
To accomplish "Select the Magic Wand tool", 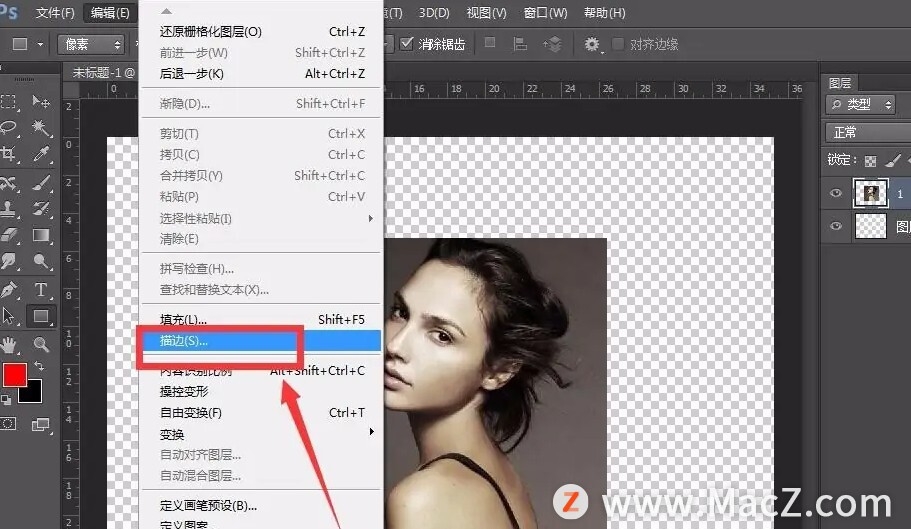I will (41, 128).
